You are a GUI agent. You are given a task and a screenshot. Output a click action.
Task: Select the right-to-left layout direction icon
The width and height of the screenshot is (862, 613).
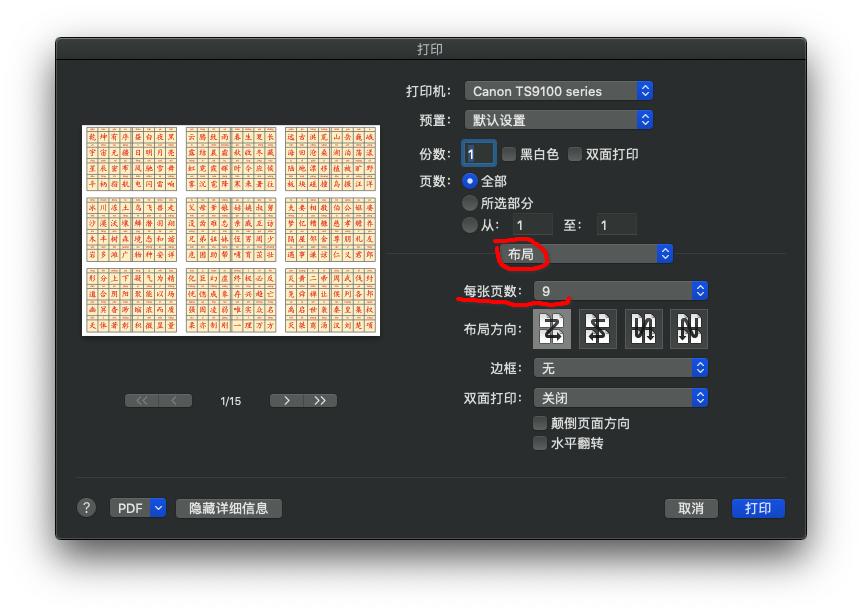tap(596, 329)
